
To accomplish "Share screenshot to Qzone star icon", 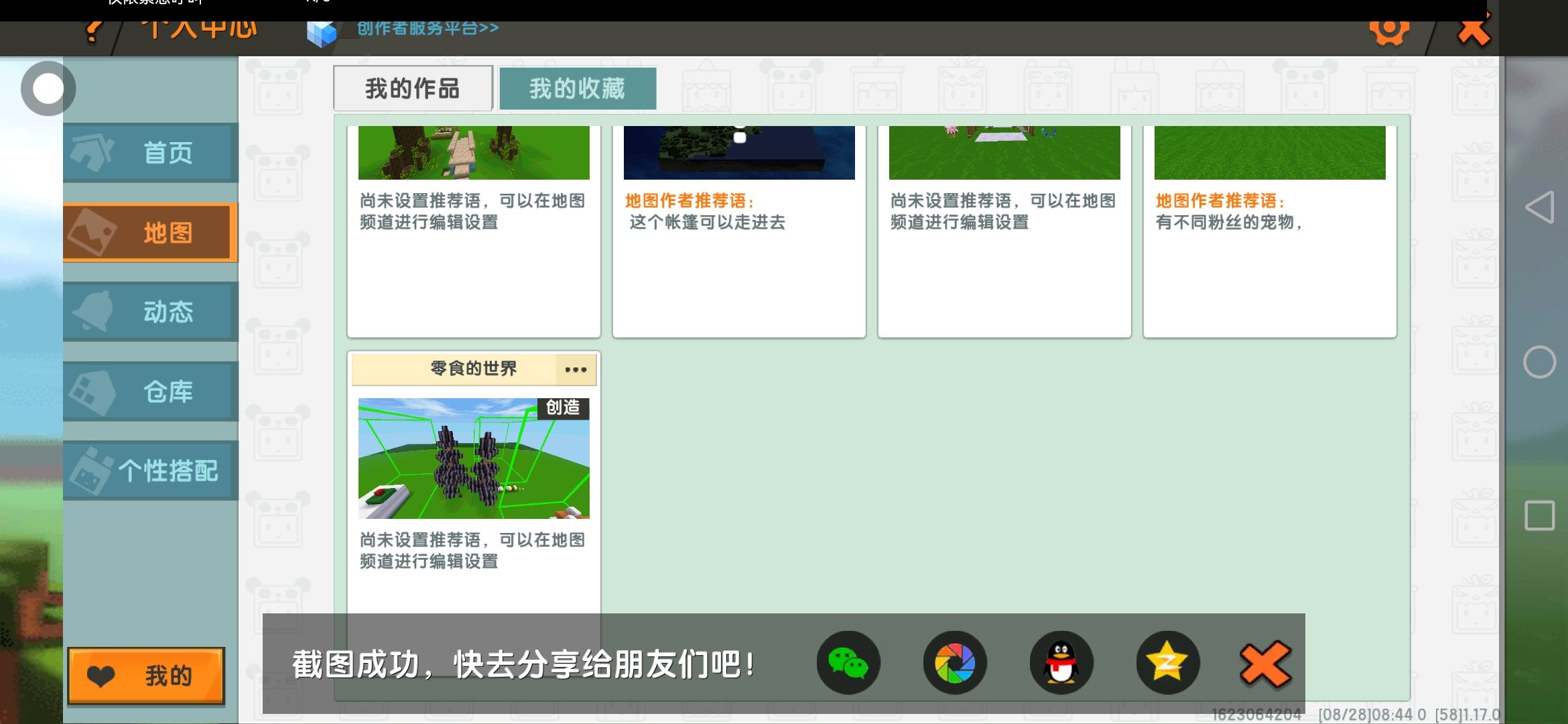I will point(1167,663).
